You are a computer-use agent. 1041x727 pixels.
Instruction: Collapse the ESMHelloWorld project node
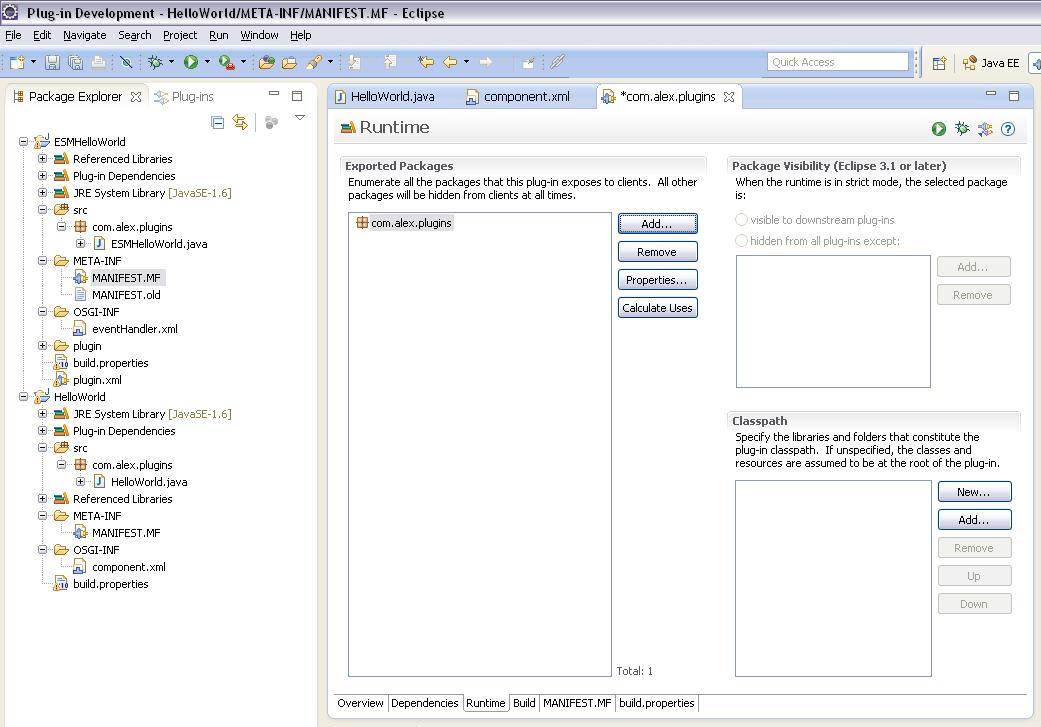pyautogui.click(x=24, y=141)
